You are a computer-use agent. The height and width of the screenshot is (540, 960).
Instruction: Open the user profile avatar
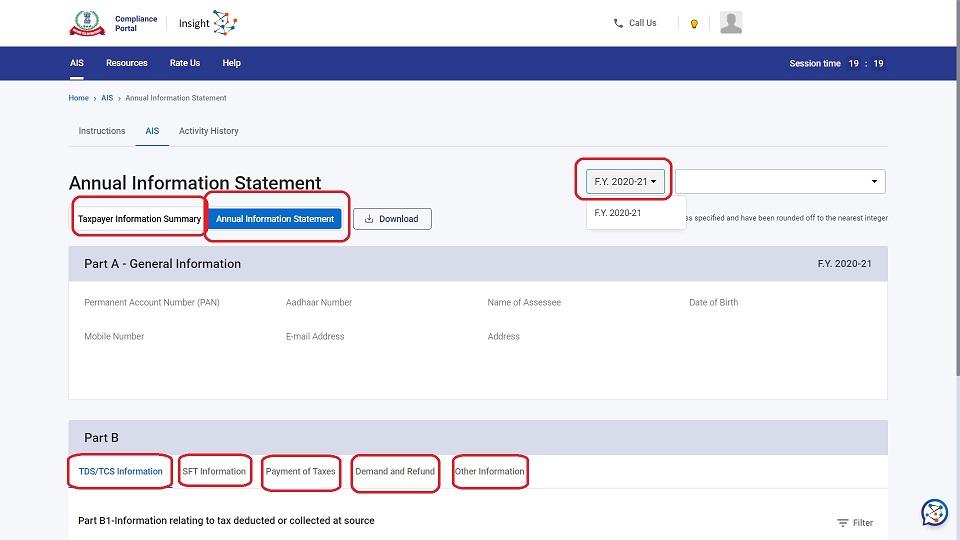(731, 23)
